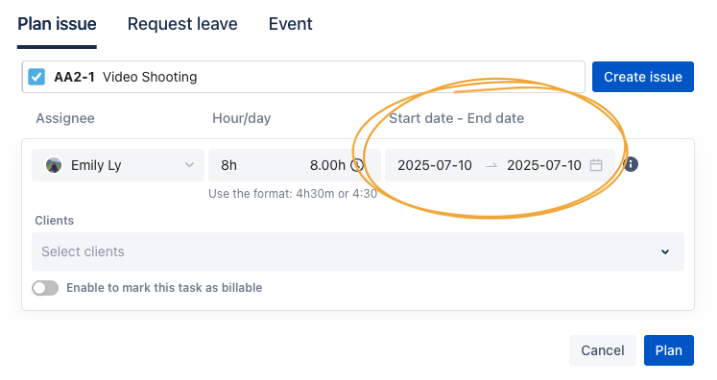Click the chevron in the Clients field
The image size is (717, 380).
[x=665, y=252]
